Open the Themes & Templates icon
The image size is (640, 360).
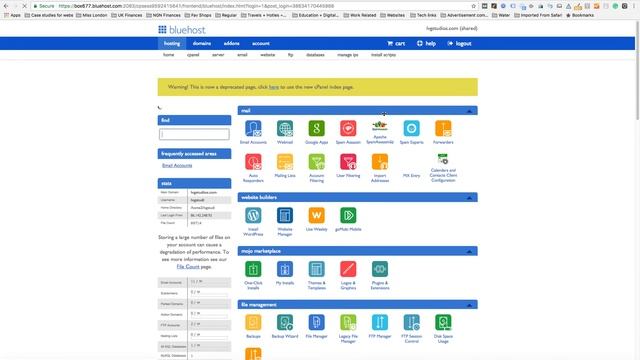coord(316,269)
